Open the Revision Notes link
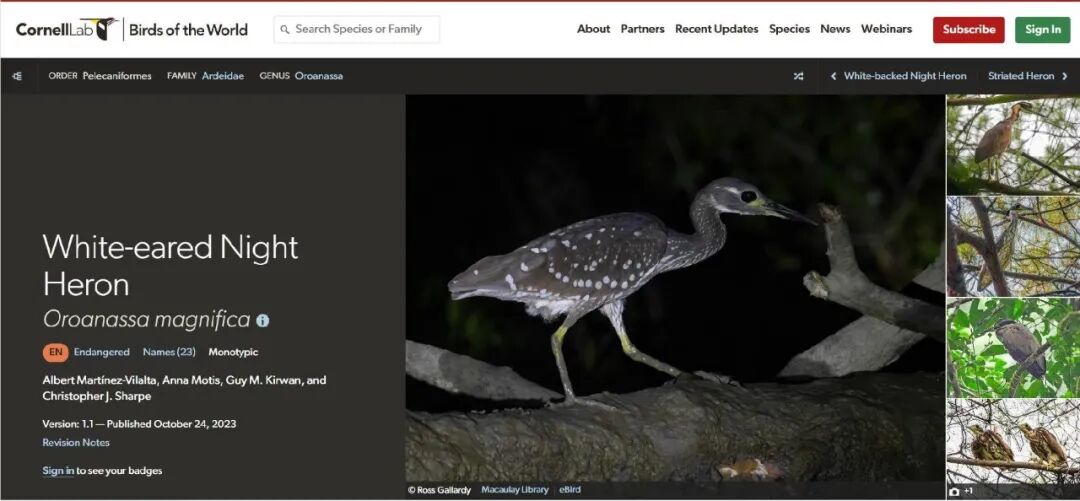 (x=76, y=442)
